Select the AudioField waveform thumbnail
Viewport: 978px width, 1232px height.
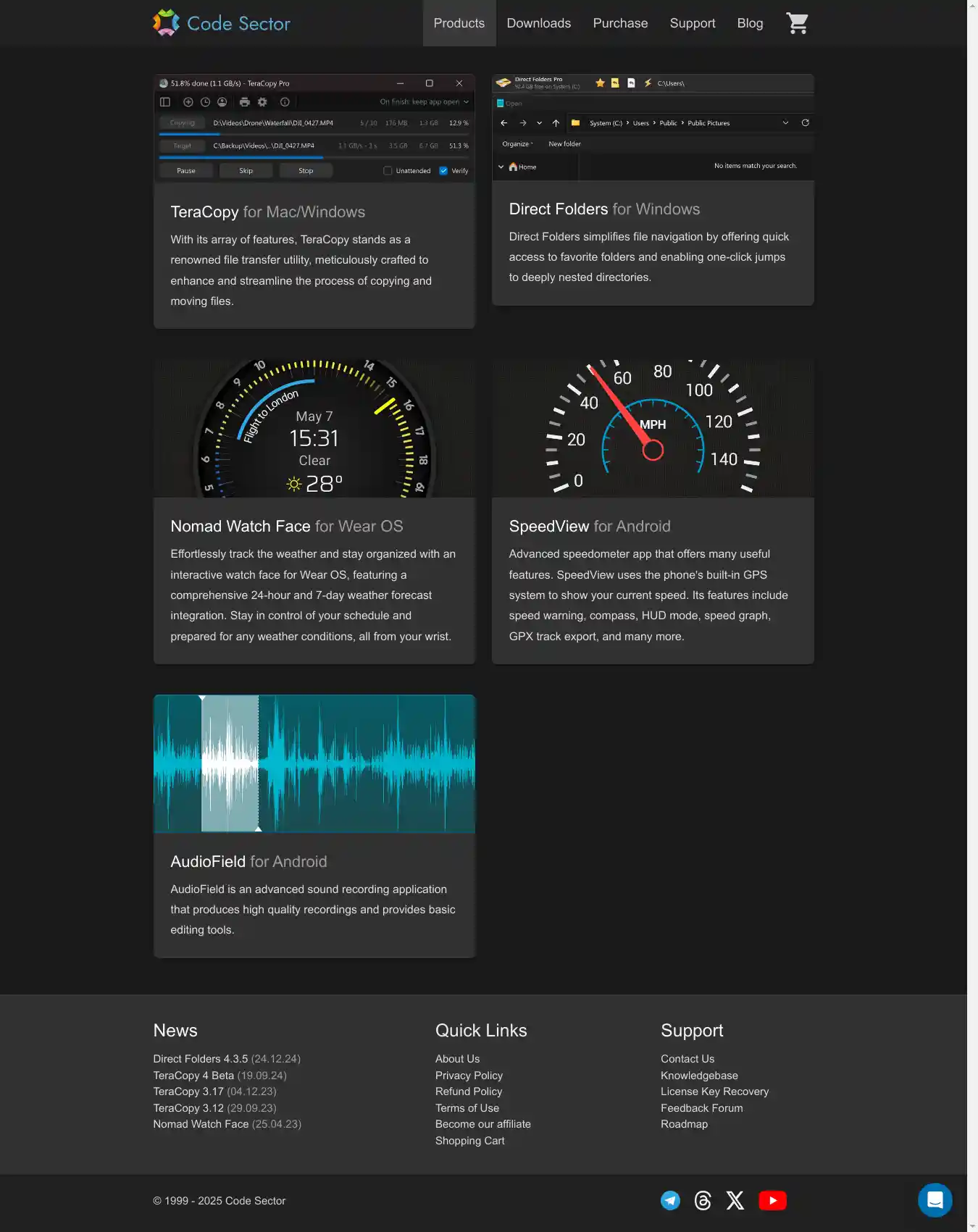click(x=314, y=763)
